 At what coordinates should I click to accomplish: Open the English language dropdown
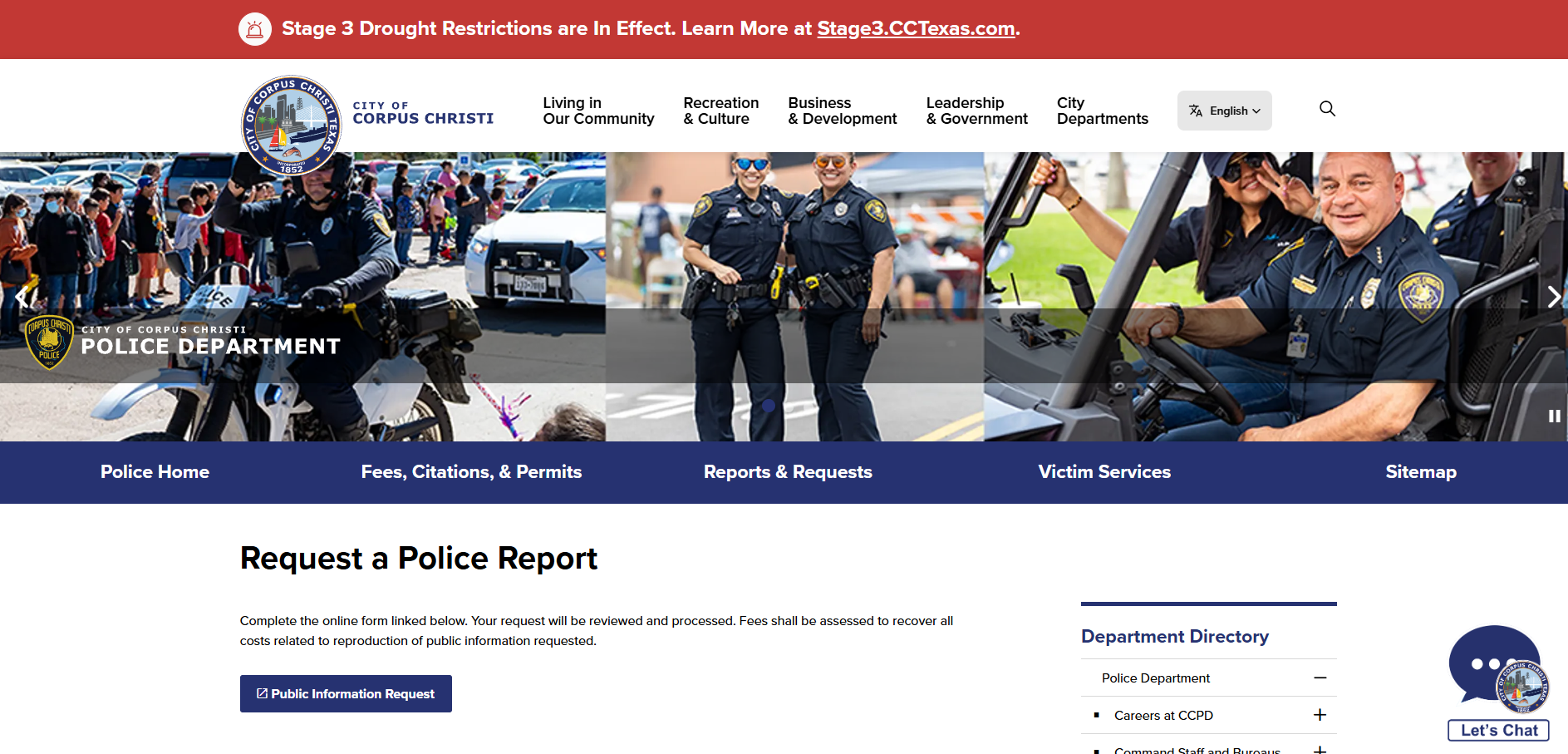click(1230, 110)
